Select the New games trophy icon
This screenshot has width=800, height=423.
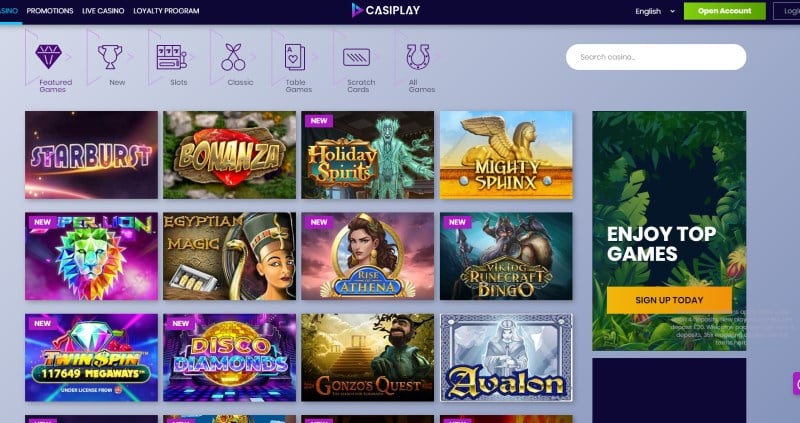pos(110,56)
